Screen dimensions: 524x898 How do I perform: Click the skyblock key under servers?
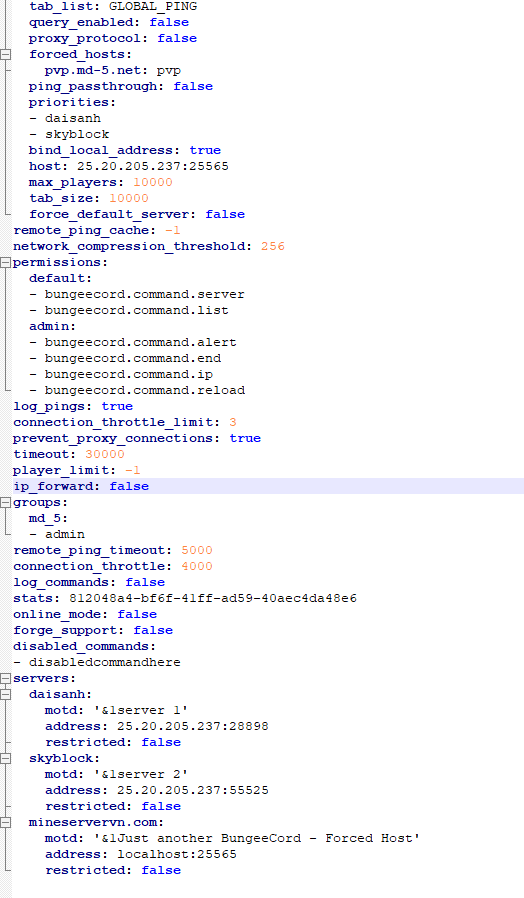[x=64, y=758]
